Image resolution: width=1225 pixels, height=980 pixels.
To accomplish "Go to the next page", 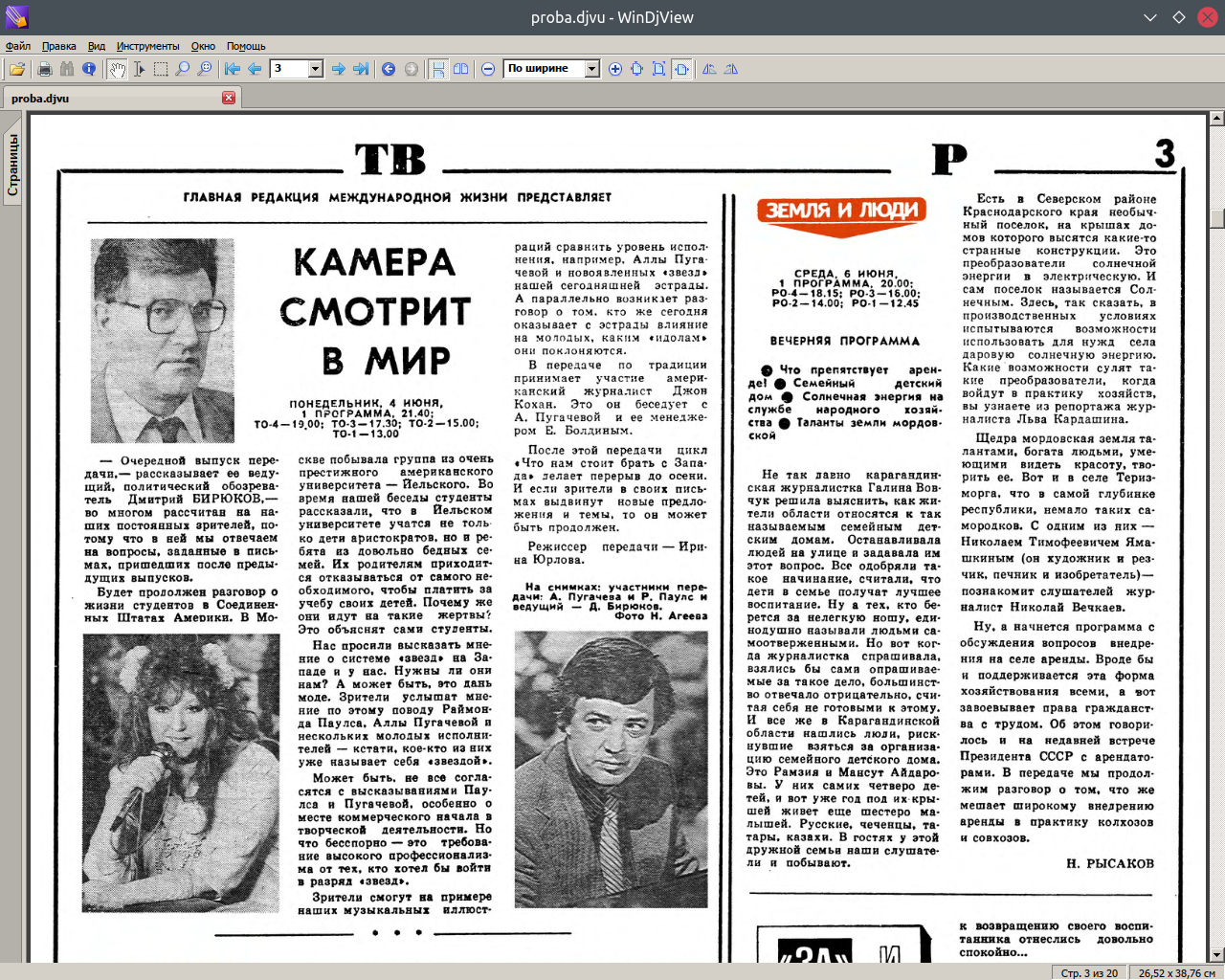I will click(x=339, y=69).
